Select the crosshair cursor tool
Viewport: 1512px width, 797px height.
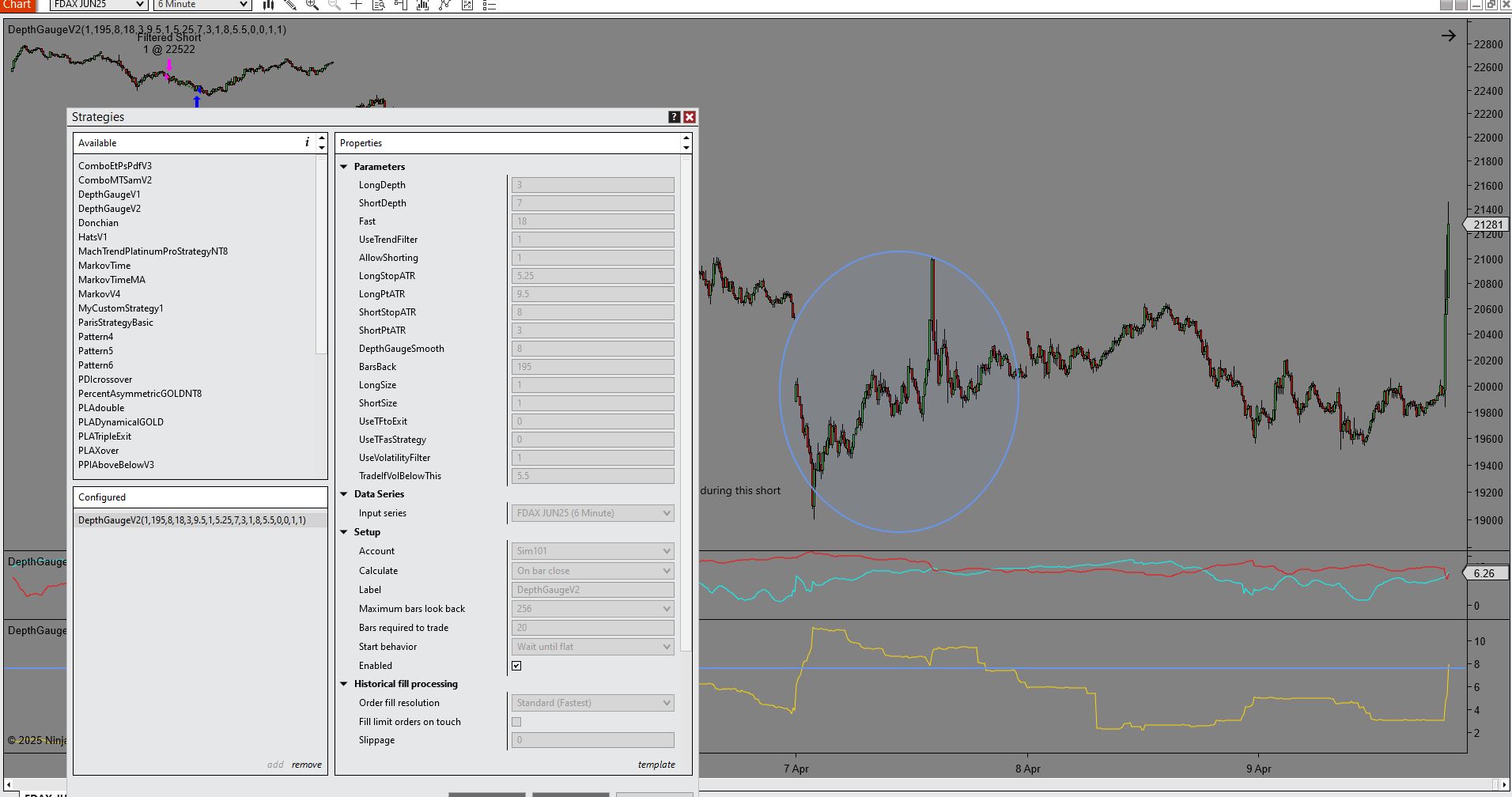coord(357,5)
